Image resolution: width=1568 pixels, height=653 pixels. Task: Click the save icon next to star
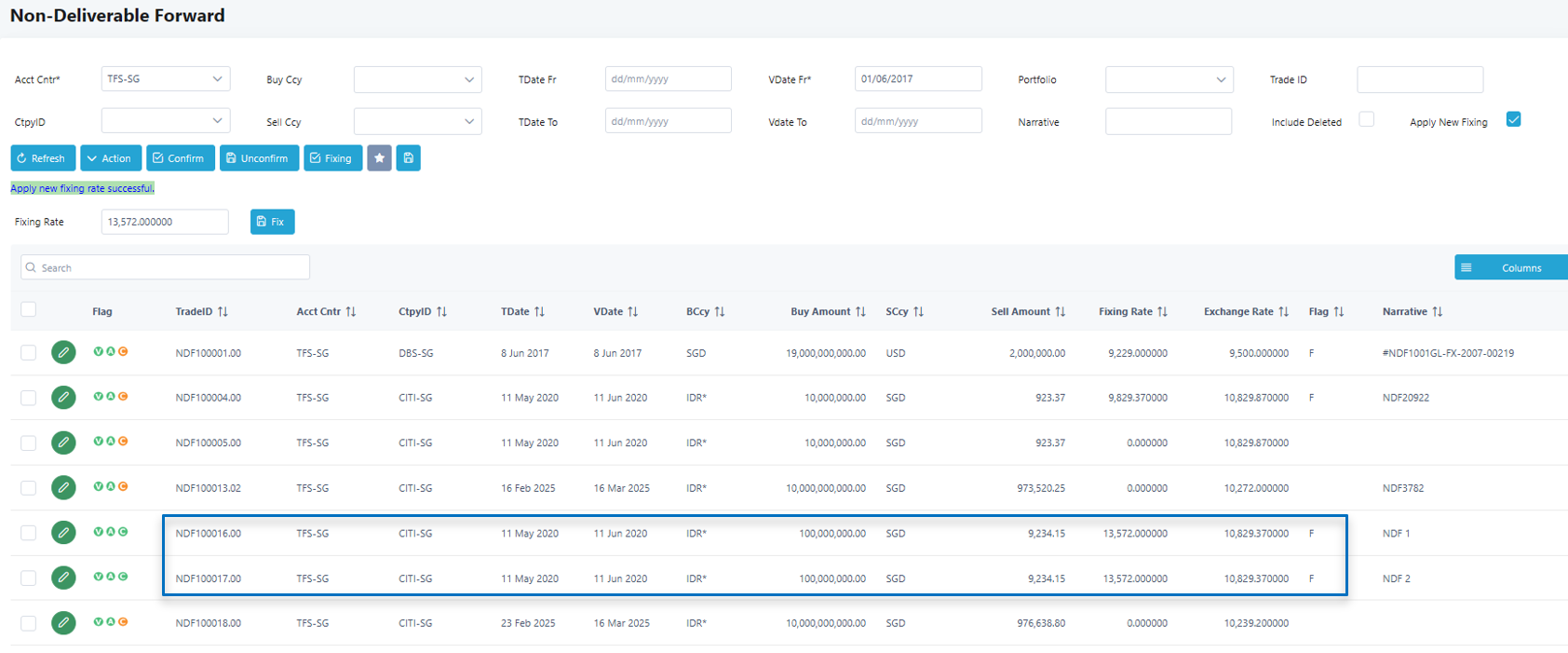408,158
